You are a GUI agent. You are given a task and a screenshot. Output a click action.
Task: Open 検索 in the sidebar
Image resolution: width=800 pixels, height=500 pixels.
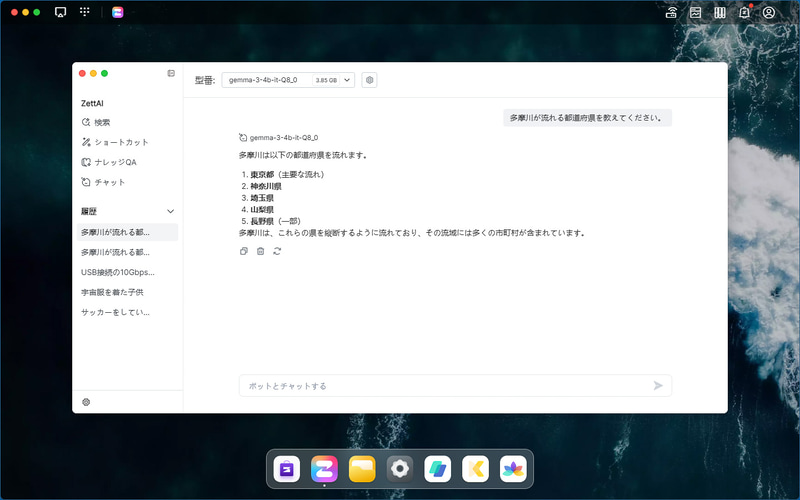coord(96,122)
